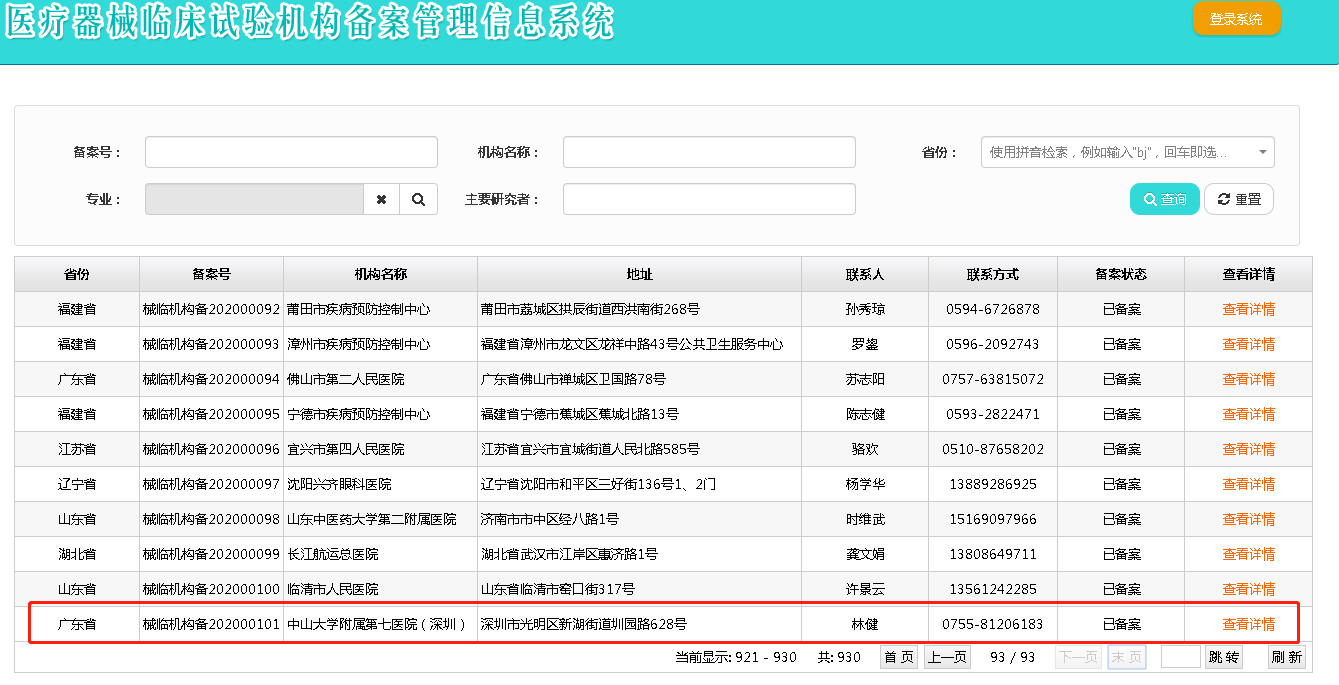The height and width of the screenshot is (685, 1339).
Task: Click the 机构名称 column header
Action: 380,274
